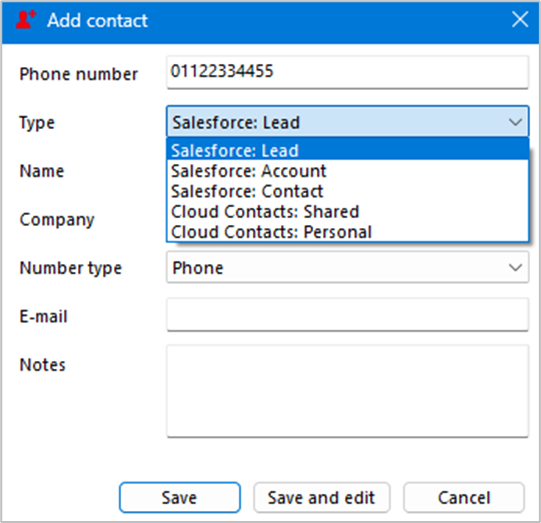Choose Salesforce: Account from the list
Screen dimensions: 541x523
(x=347, y=171)
